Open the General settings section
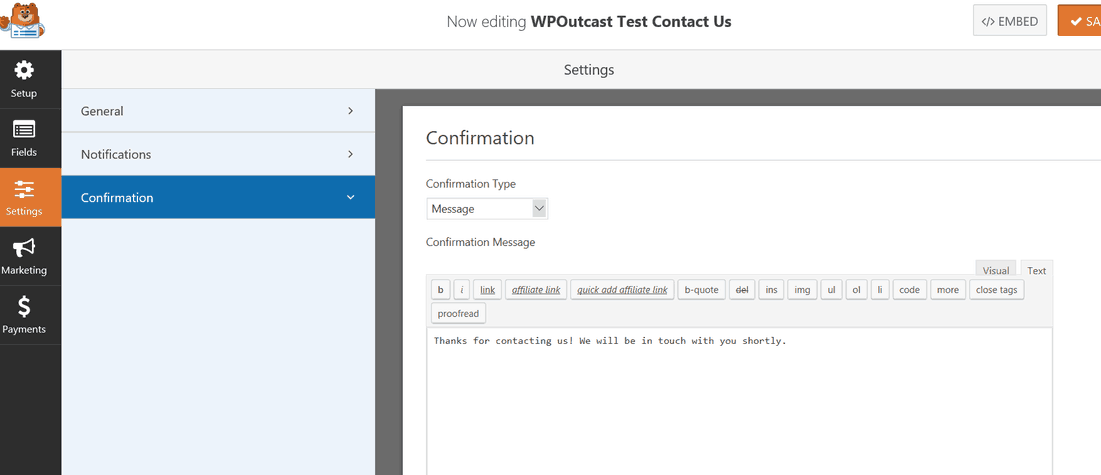This screenshot has height=475, width=1101. 218,111
